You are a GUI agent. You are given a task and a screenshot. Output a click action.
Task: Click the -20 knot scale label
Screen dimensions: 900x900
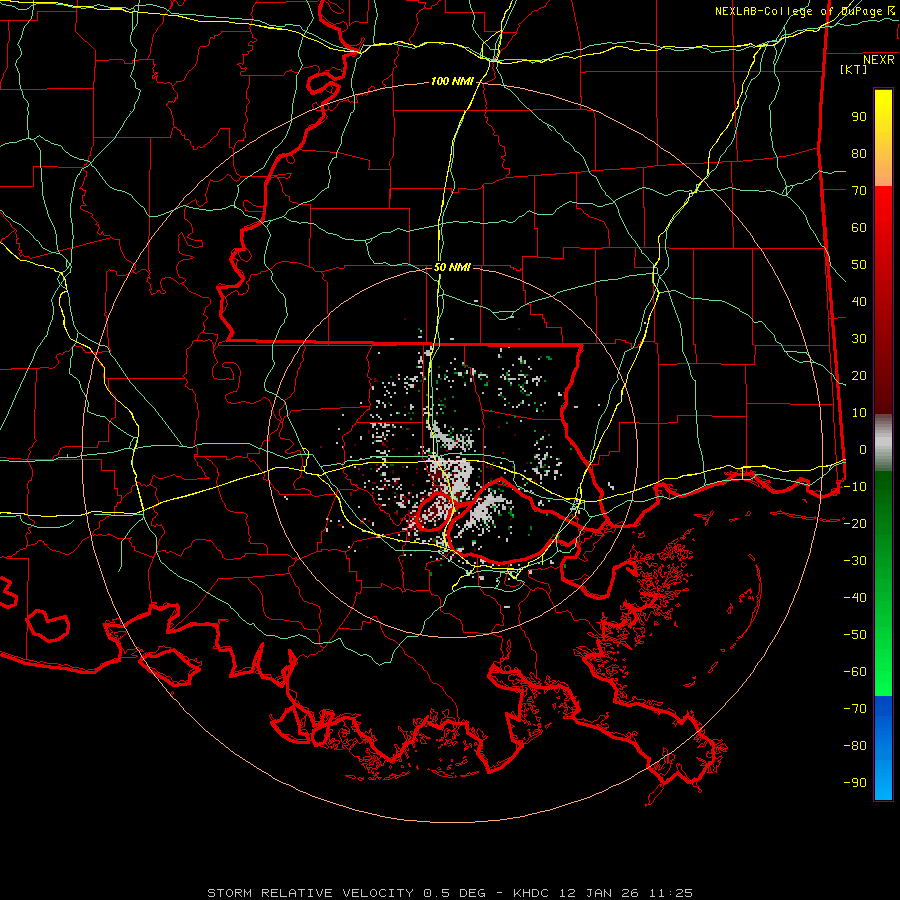coord(855,524)
